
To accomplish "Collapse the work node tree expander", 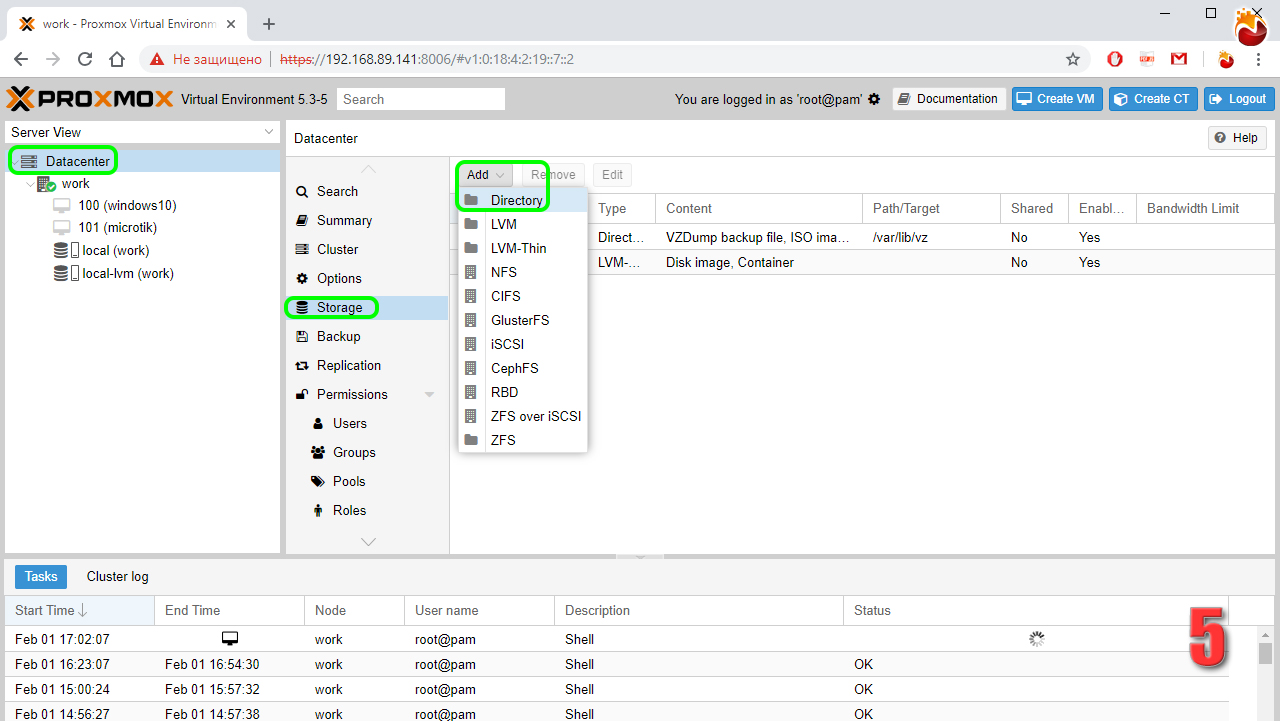I will point(29,184).
